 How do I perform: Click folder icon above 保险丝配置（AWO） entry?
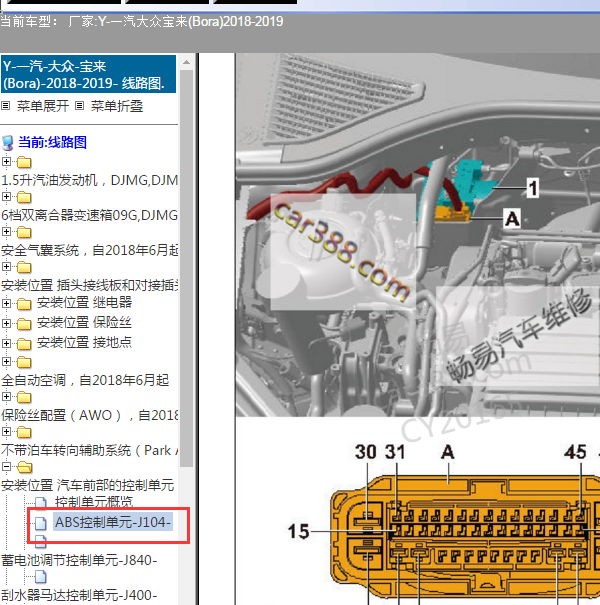pyautogui.click(x=24, y=397)
